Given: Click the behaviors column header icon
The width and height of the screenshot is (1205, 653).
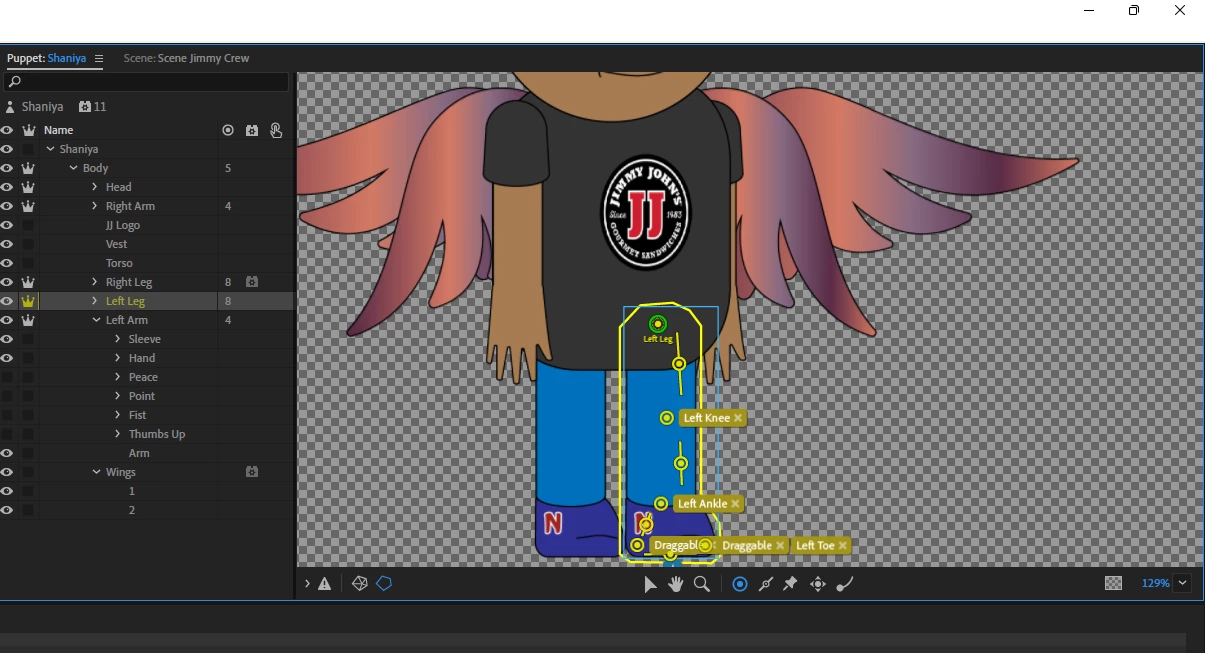Looking at the screenshot, I should 252,130.
